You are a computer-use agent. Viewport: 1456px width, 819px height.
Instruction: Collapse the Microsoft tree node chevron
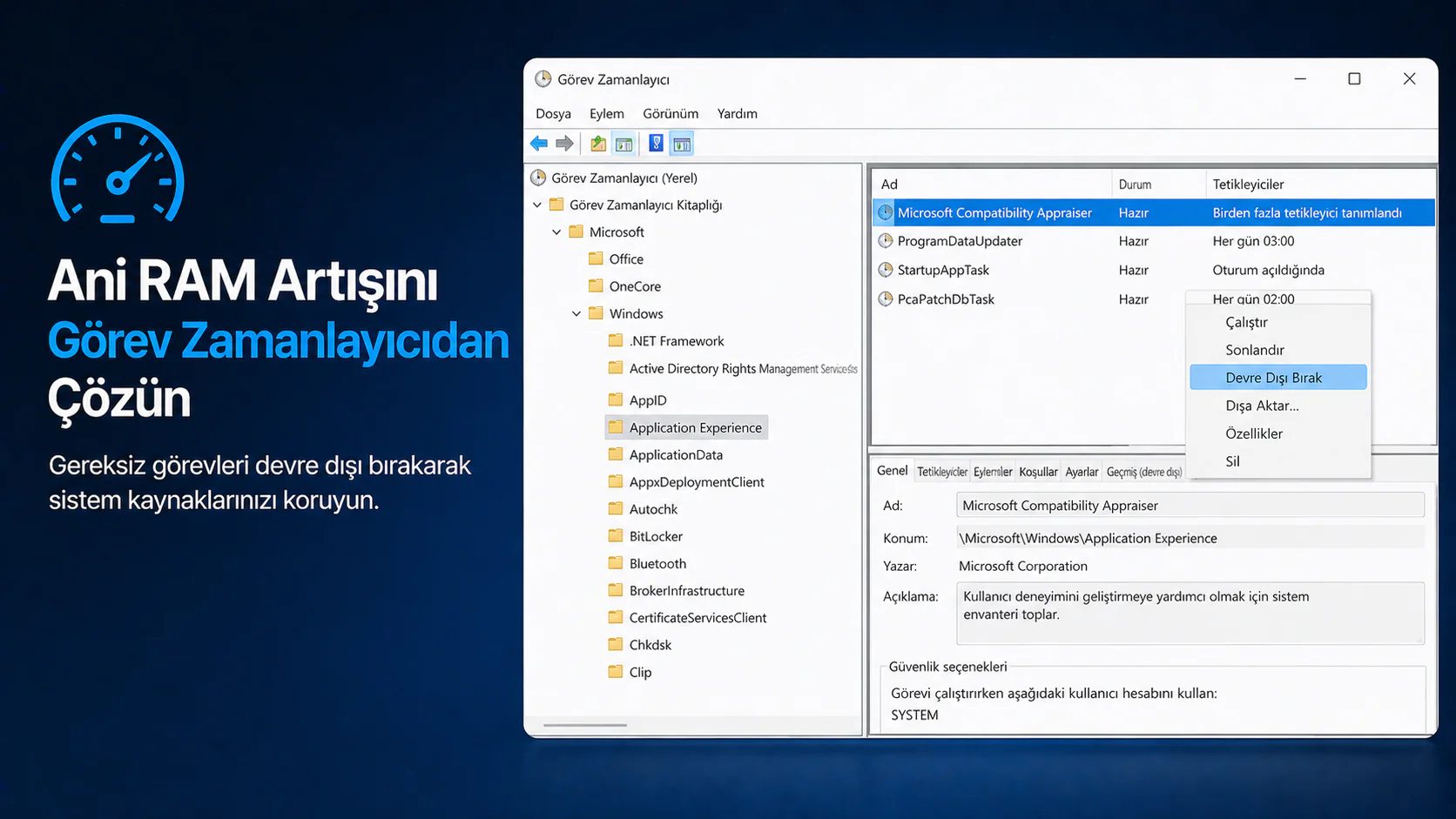556,232
